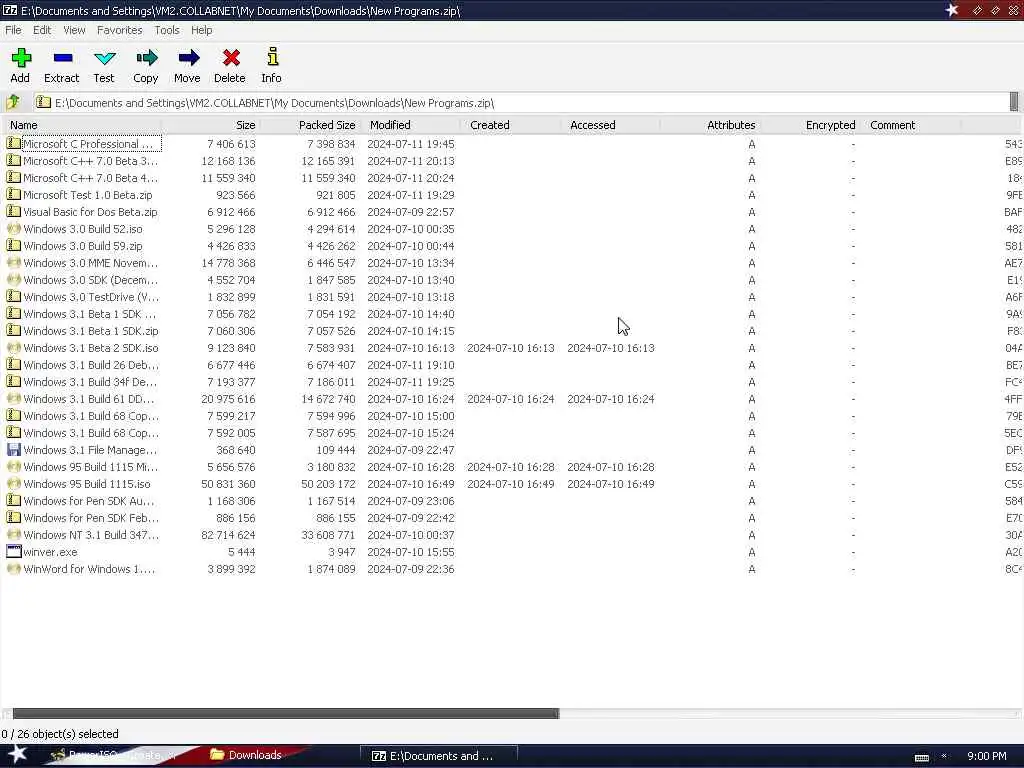
Task: Click the star Start button on taskbar
Action: pyautogui.click(x=17, y=754)
